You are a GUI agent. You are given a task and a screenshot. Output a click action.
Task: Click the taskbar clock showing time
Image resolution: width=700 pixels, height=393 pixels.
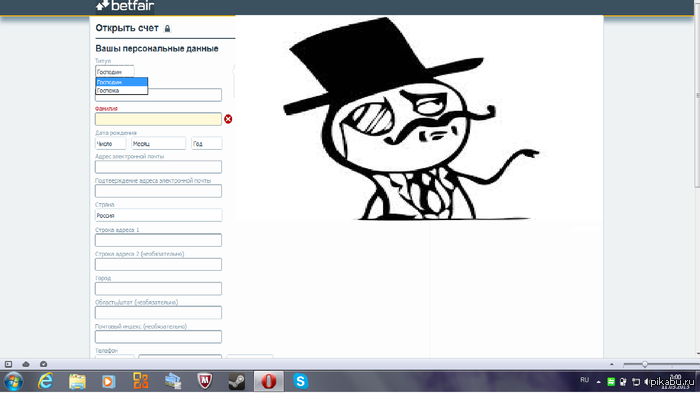click(x=675, y=382)
